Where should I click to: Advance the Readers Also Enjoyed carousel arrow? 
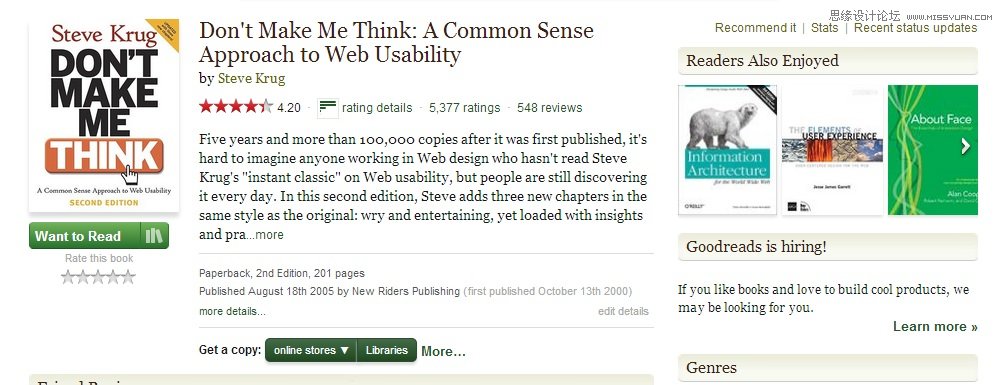965,146
